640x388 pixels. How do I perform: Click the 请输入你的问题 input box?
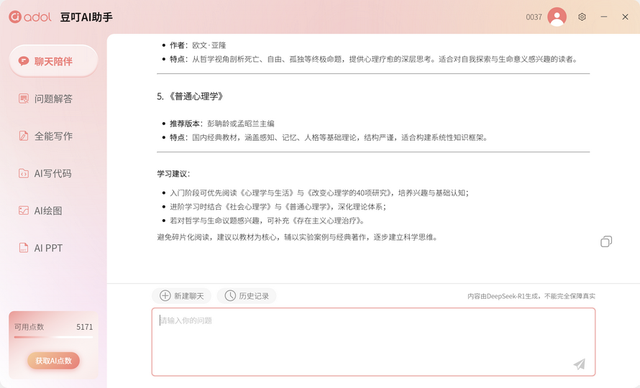pyautogui.click(x=373, y=342)
